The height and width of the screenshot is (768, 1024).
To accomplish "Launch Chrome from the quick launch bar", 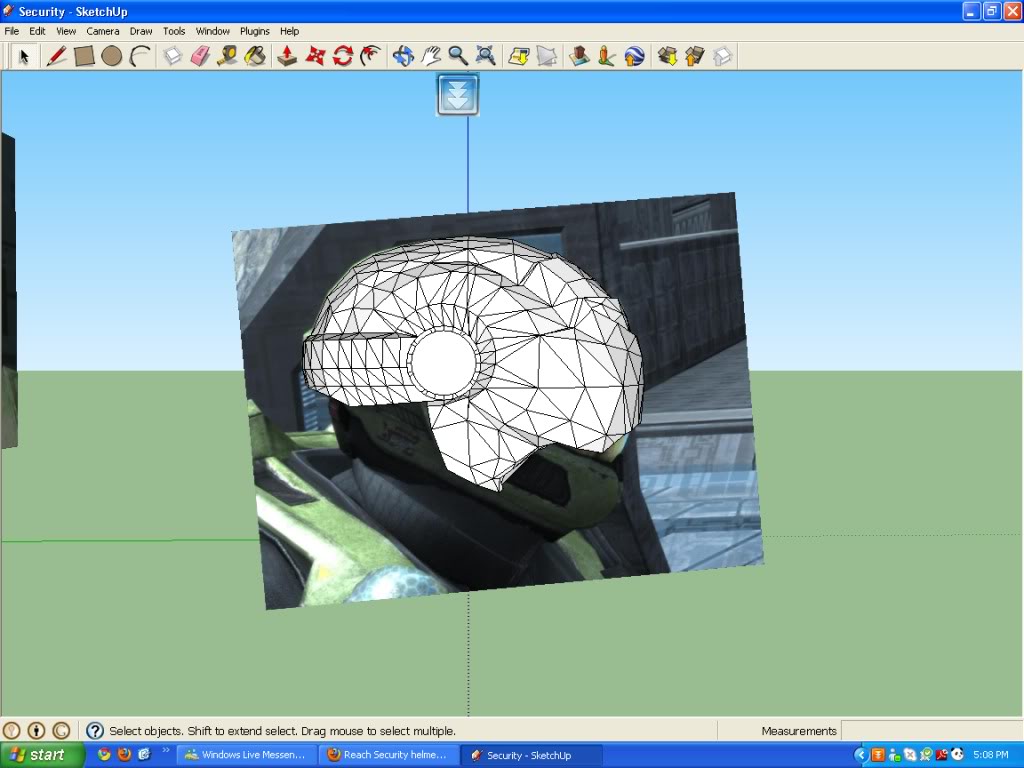I will point(104,755).
